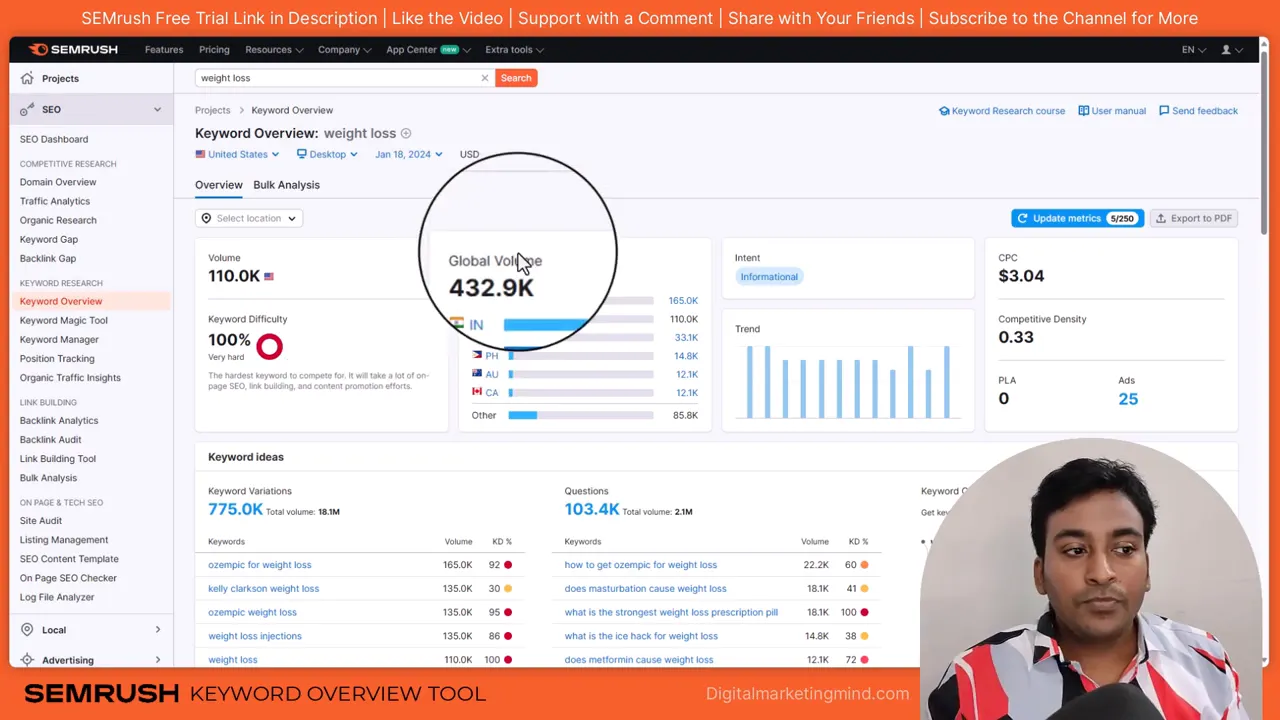1280x720 pixels.
Task: Open the User manual book icon
Action: (x=1083, y=110)
